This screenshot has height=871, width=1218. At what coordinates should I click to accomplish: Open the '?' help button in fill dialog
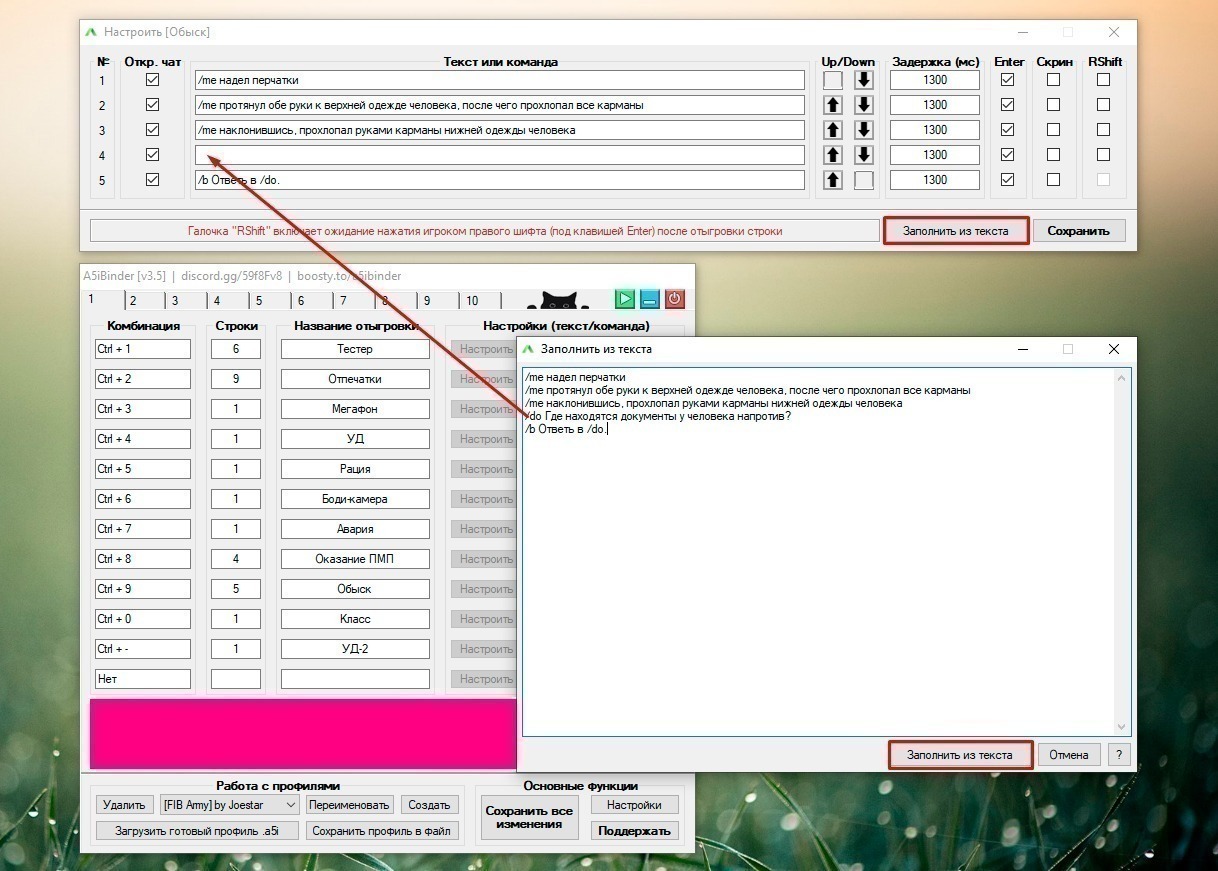[1119, 755]
